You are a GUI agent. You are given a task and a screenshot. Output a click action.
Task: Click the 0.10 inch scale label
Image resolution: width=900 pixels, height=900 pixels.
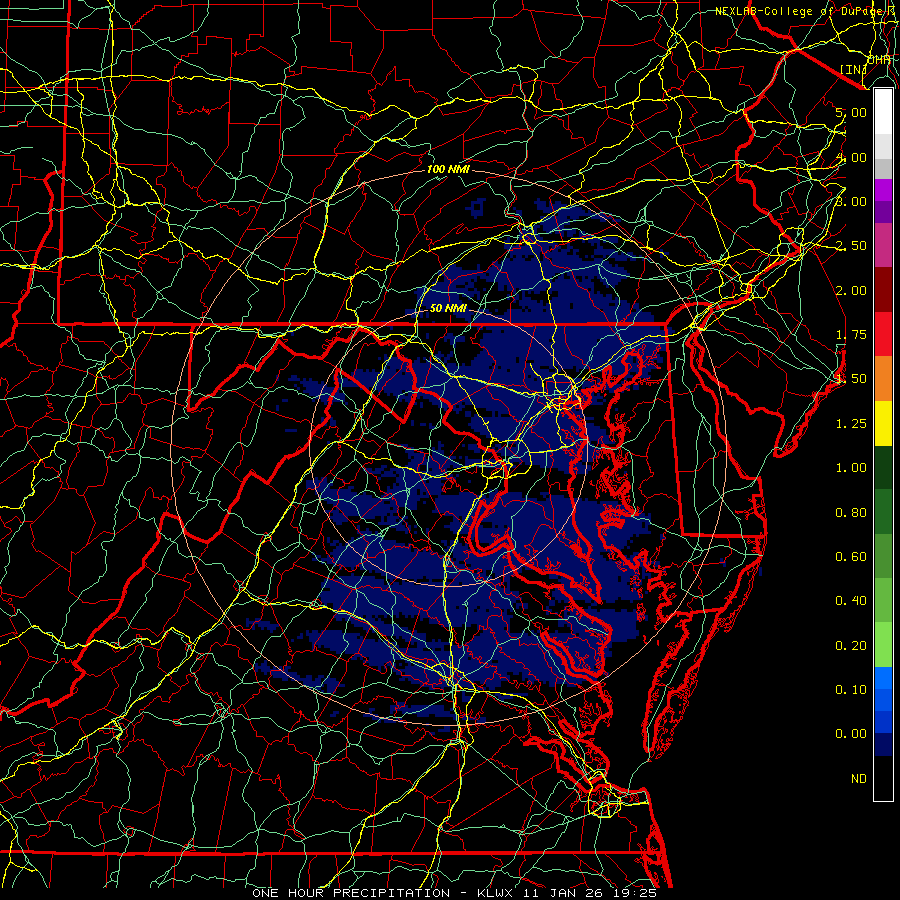pyautogui.click(x=851, y=690)
